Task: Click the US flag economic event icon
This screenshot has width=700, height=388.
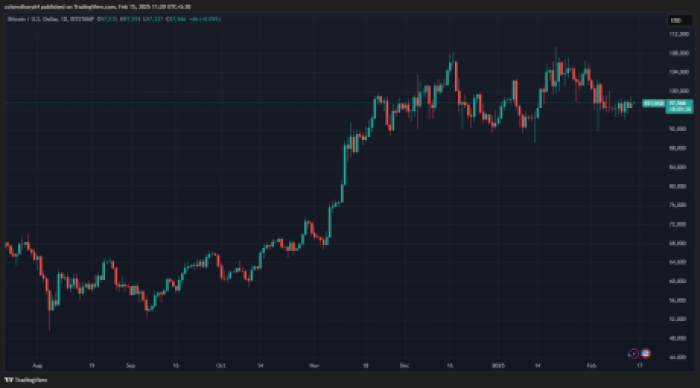Action: 646,354
